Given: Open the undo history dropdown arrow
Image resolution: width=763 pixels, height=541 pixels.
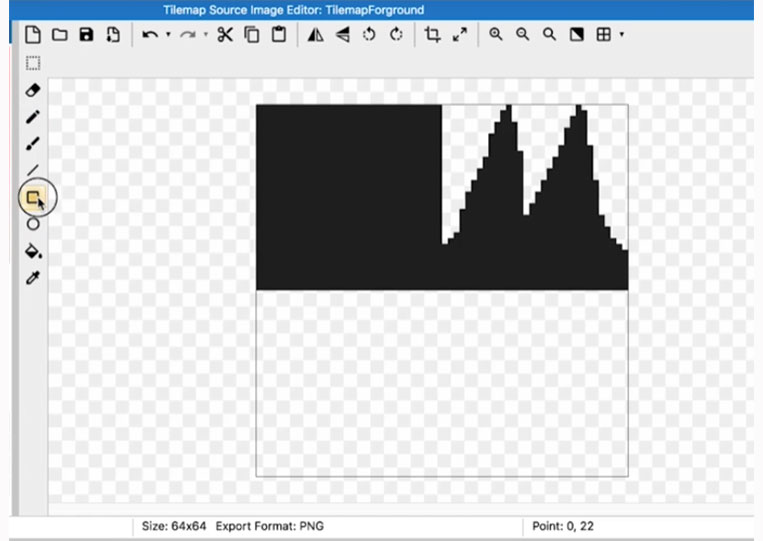Looking at the screenshot, I should [168, 35].
